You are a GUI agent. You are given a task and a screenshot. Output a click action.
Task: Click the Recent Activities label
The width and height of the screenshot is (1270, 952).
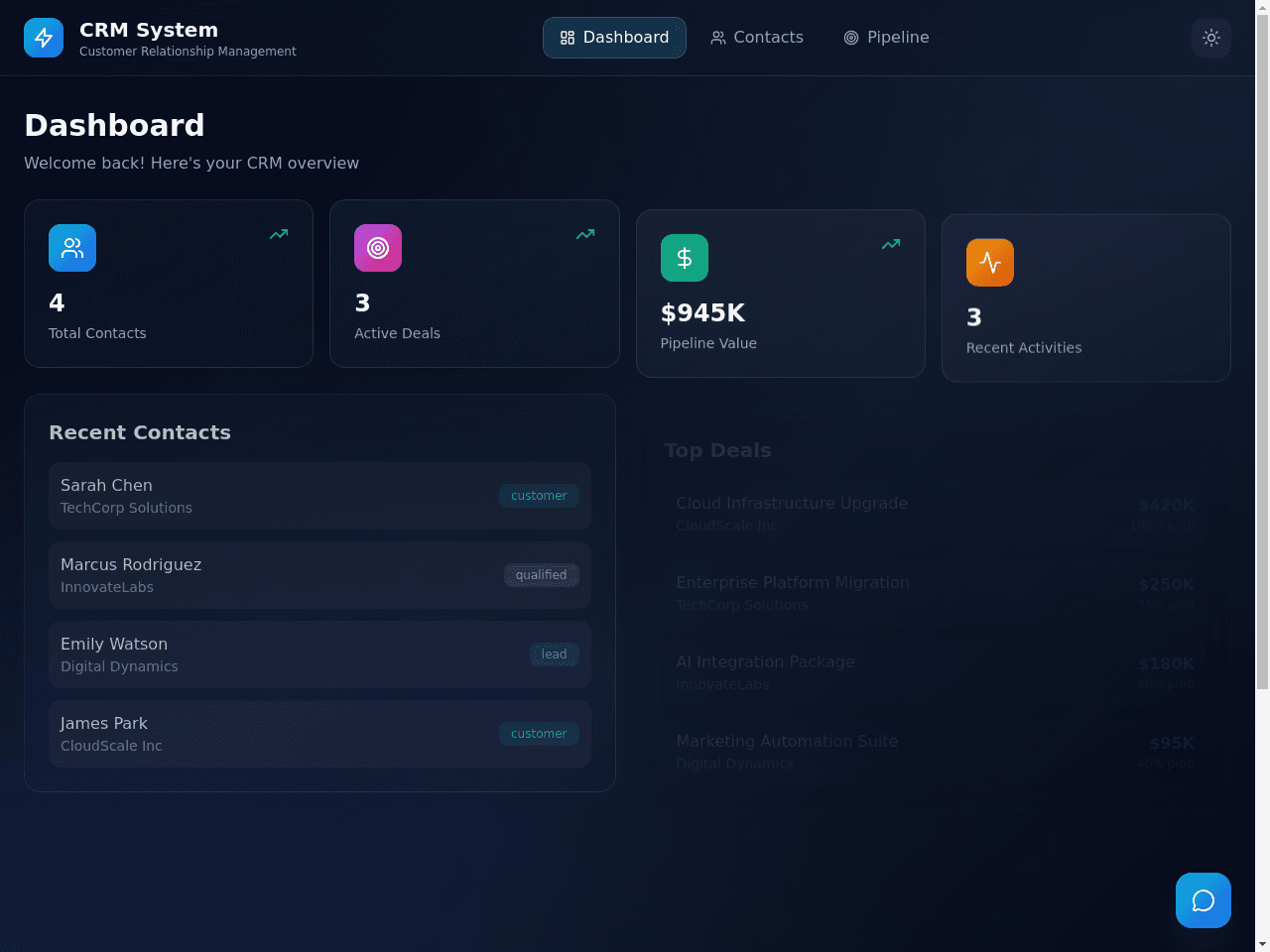point(1024,348)
